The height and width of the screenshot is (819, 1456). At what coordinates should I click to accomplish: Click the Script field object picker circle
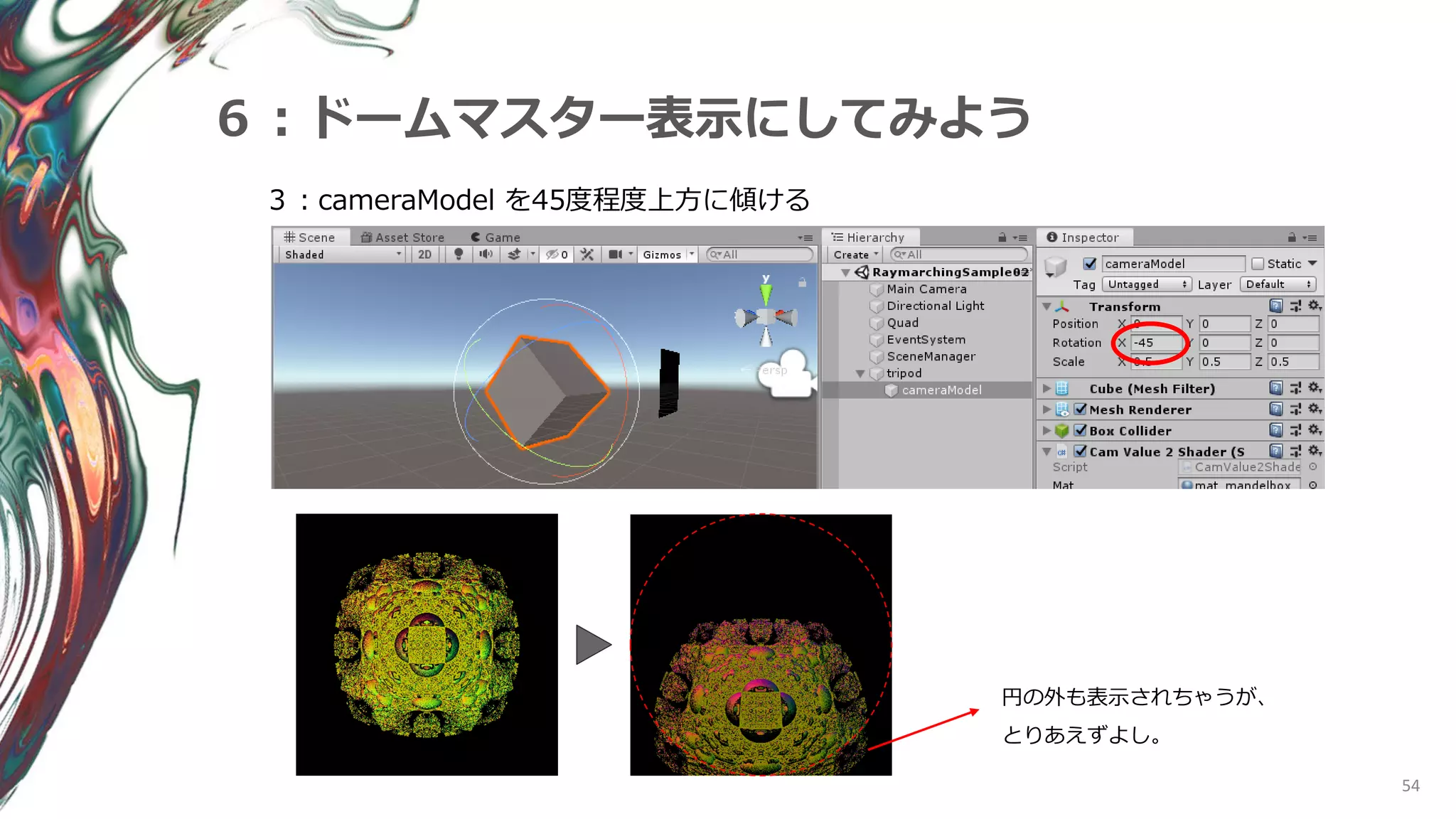coord(1313,467)
